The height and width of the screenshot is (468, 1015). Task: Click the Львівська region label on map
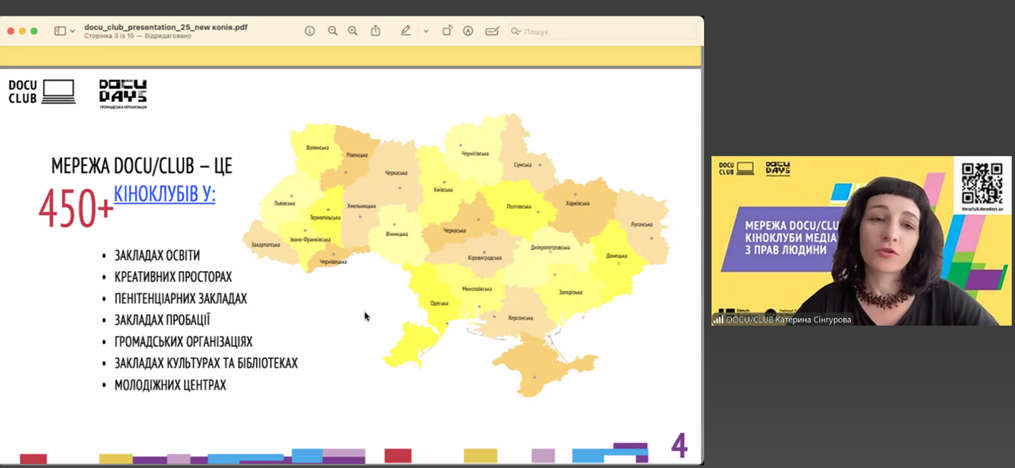284,203
